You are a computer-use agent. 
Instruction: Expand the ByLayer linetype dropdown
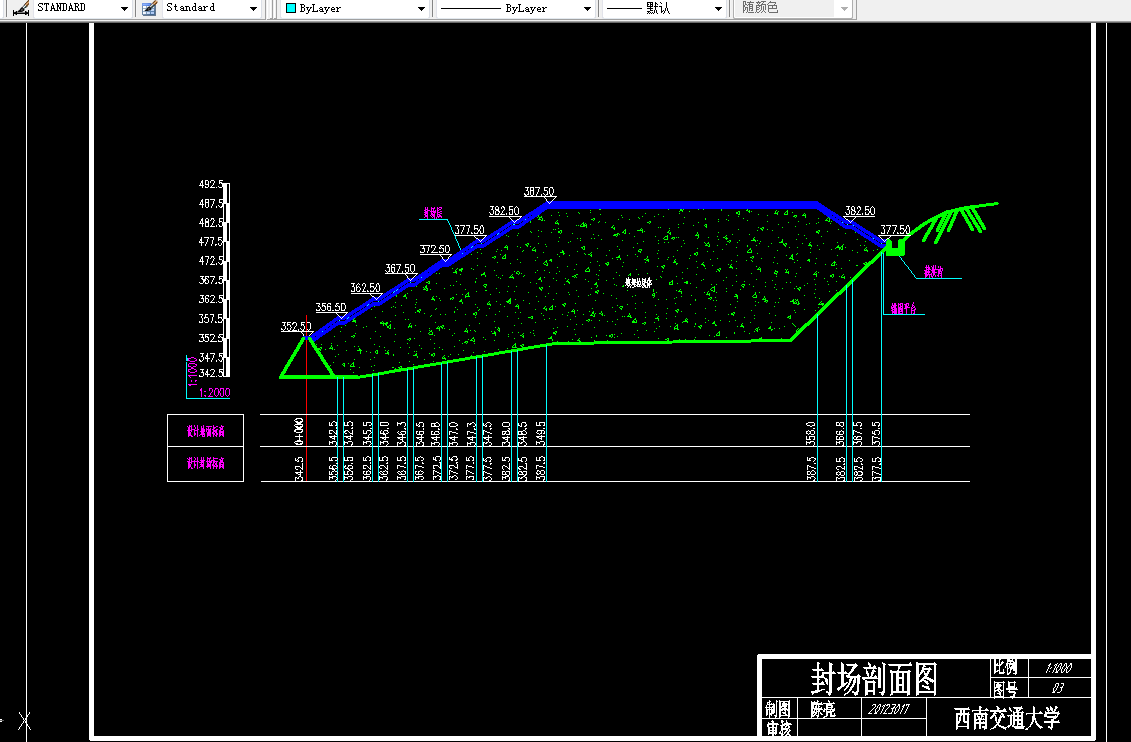pos(586,9)
